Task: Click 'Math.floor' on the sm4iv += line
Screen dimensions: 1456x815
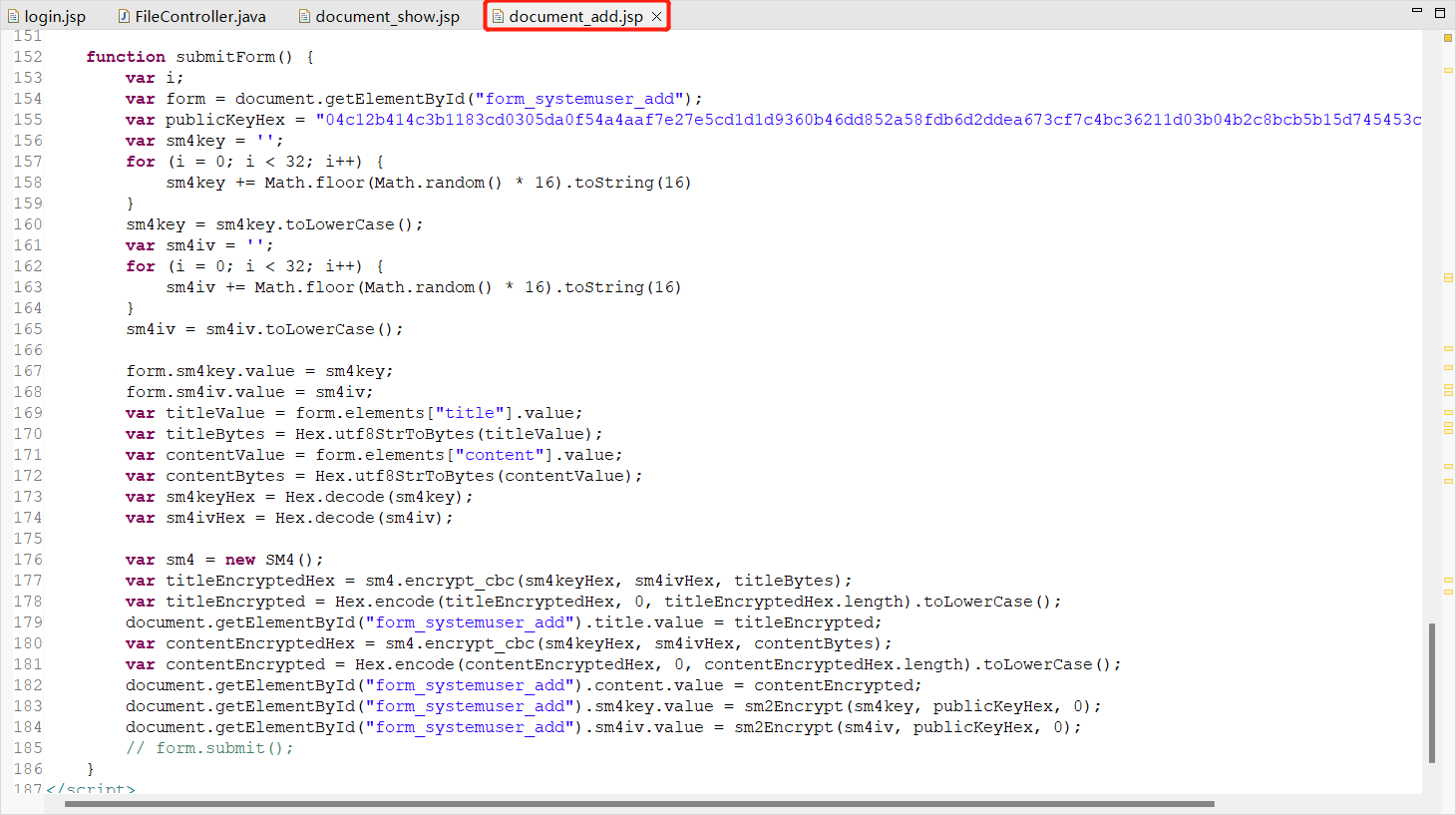Action: click(x=304, y=287)
